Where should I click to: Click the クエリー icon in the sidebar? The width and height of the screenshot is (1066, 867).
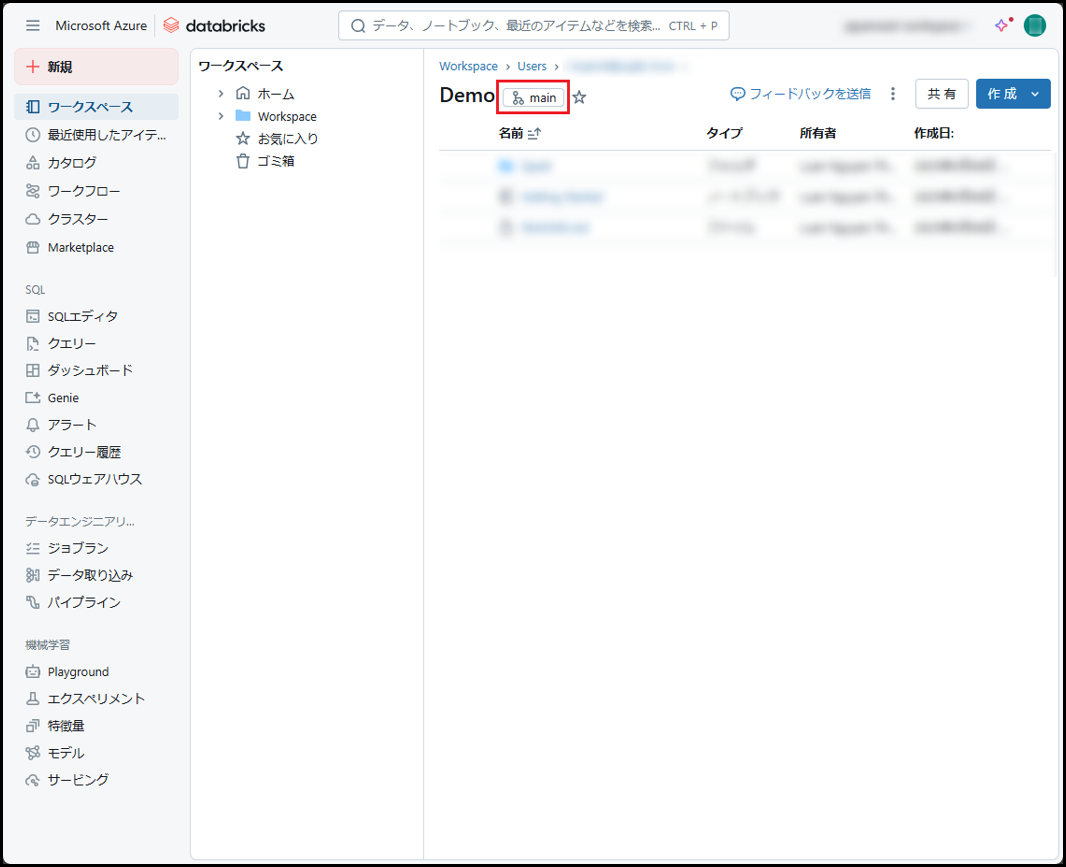[33, 343]
